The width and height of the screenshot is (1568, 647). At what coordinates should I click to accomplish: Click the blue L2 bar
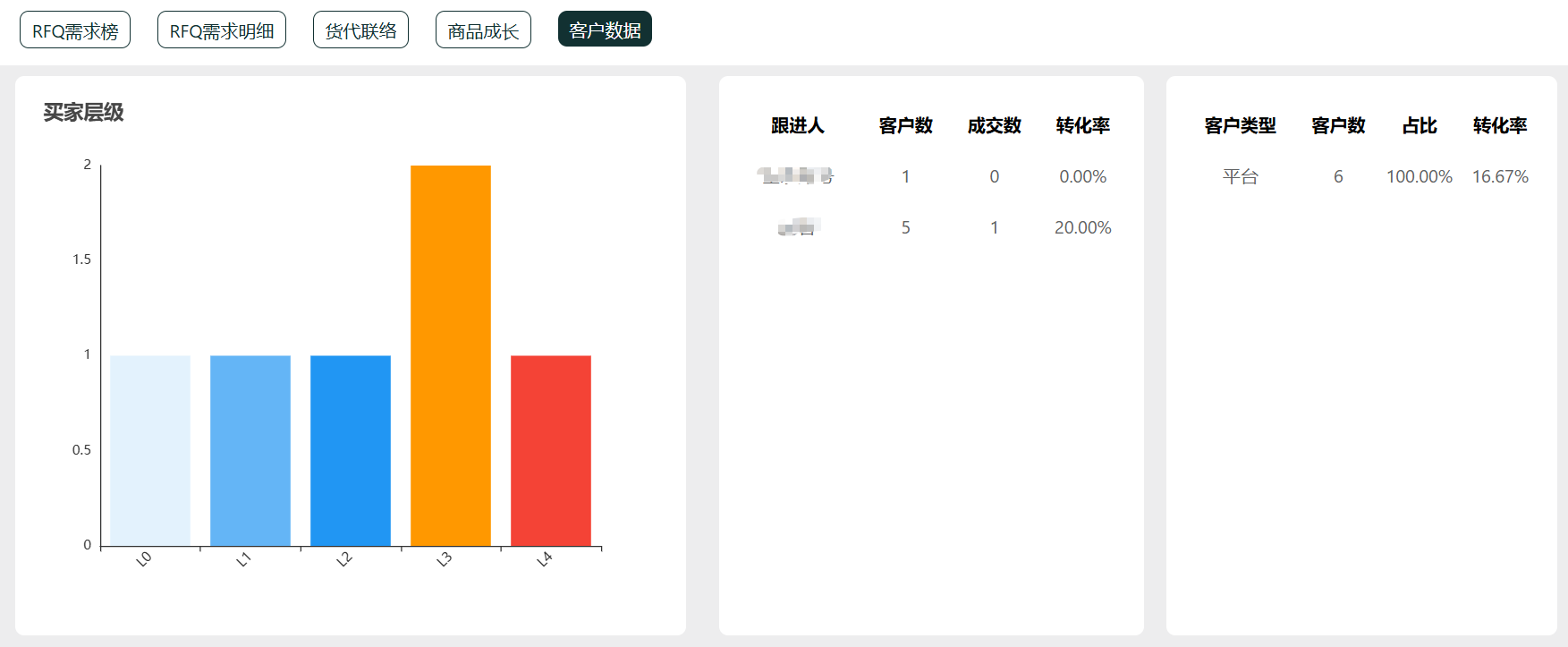click(x=351, y=450)
